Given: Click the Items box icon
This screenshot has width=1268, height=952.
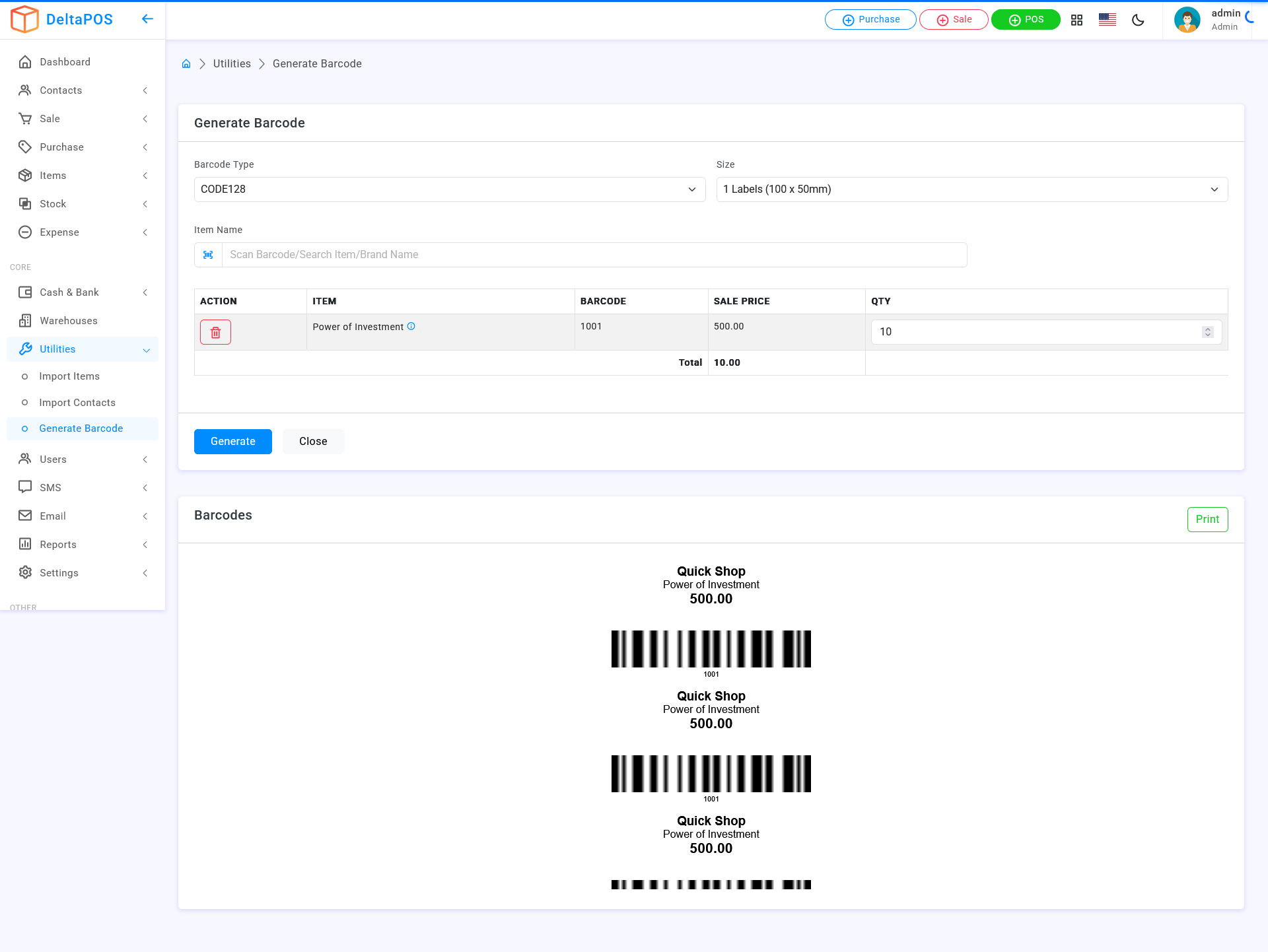Looking at the screenshot, I should point(25,176).
